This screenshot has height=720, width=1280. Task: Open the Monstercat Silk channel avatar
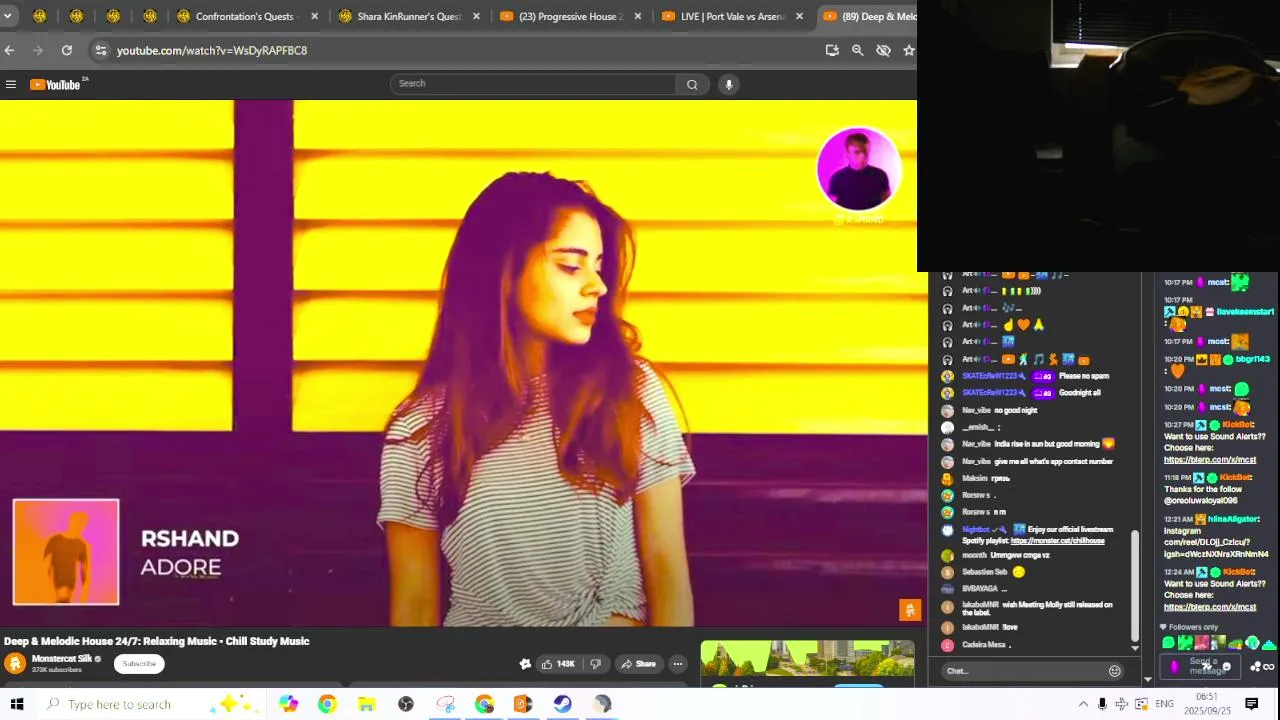point(15,663)
